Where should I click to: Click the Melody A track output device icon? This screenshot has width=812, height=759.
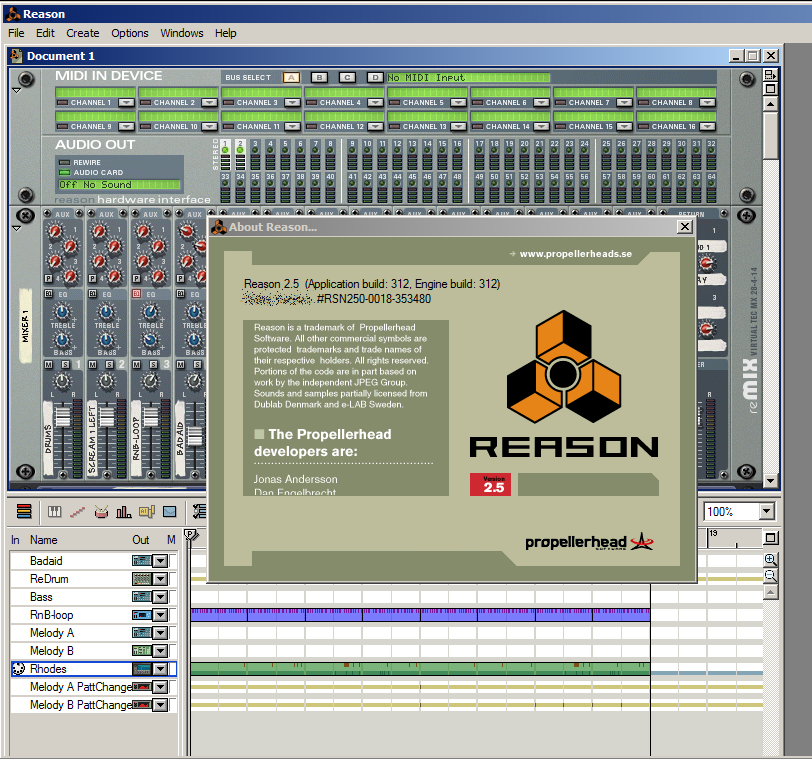(x=141, y=633)
